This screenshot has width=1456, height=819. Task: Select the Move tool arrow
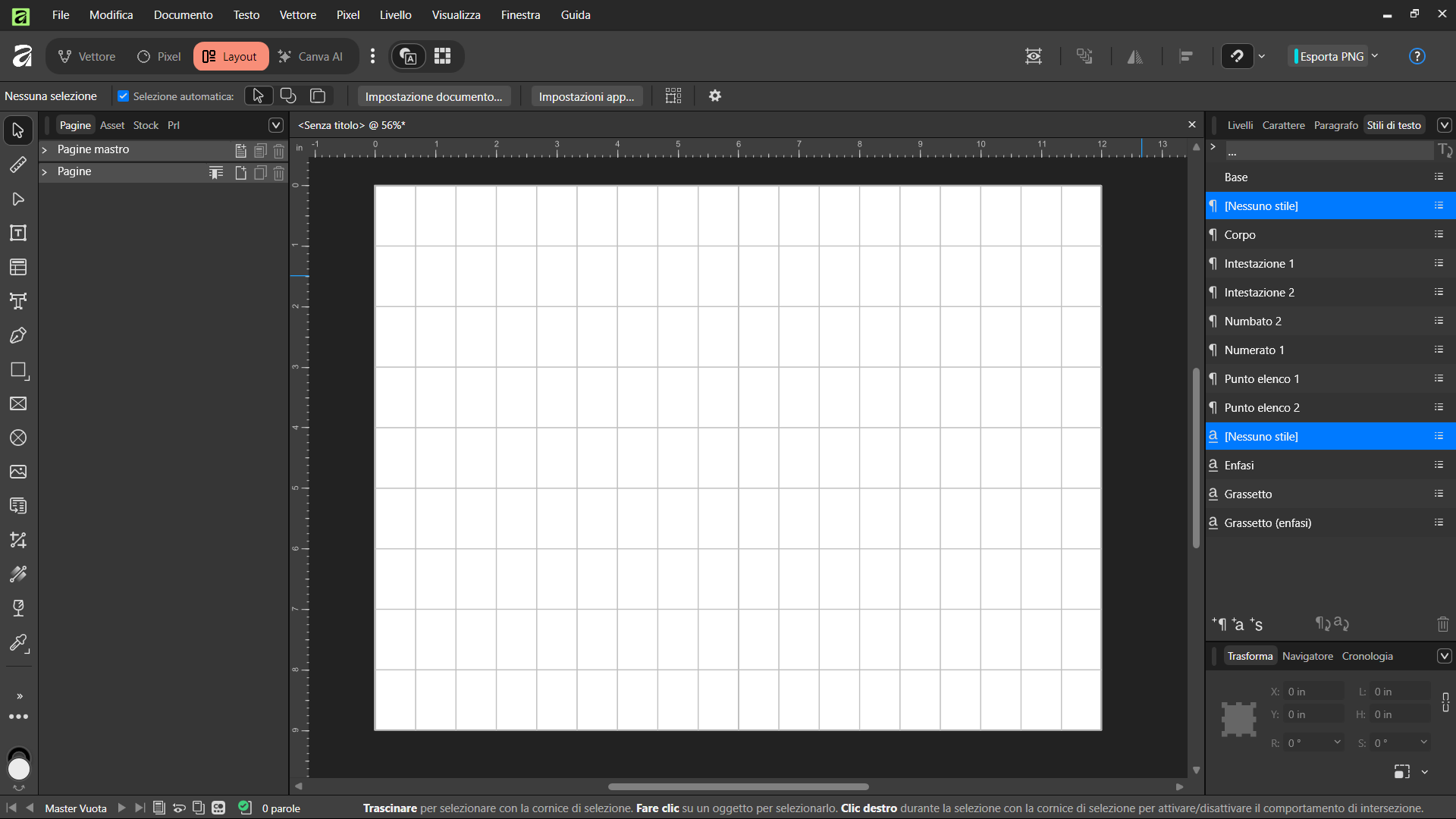coord(18,130)
